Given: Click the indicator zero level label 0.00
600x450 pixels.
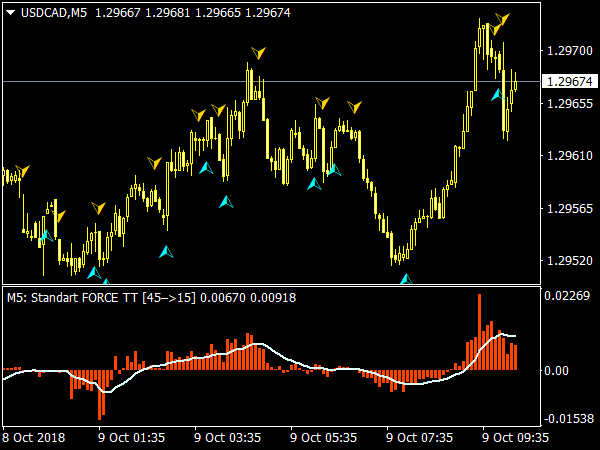Looking at the screenshot, I should pyautogui.click(x=556, y=370).
